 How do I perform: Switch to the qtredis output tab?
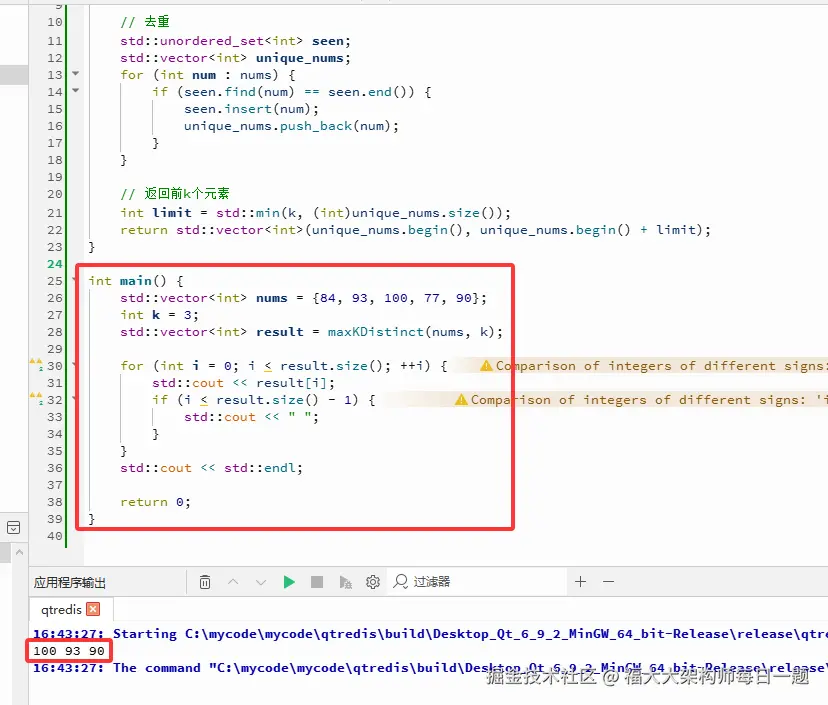pos(61,609)
